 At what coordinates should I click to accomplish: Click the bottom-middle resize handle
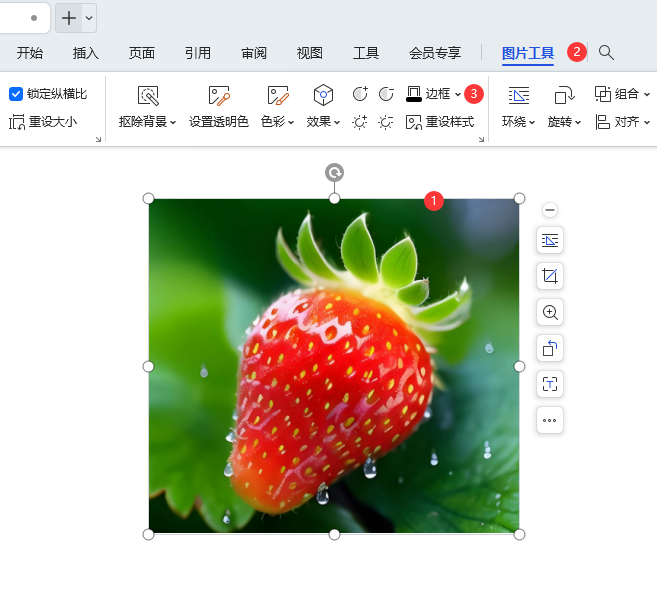click(x=334, y=534)
